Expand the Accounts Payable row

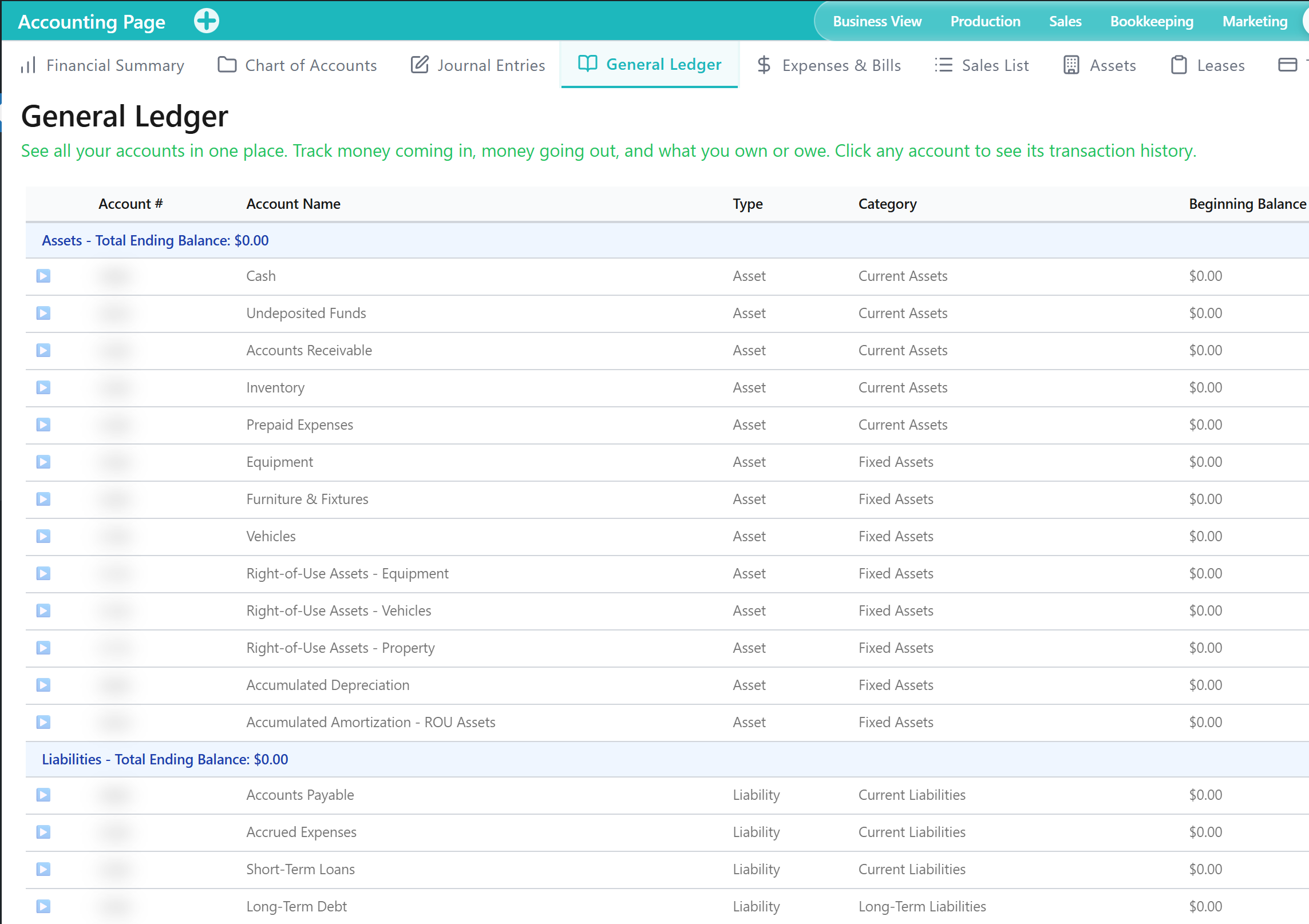tap(43, 795)
